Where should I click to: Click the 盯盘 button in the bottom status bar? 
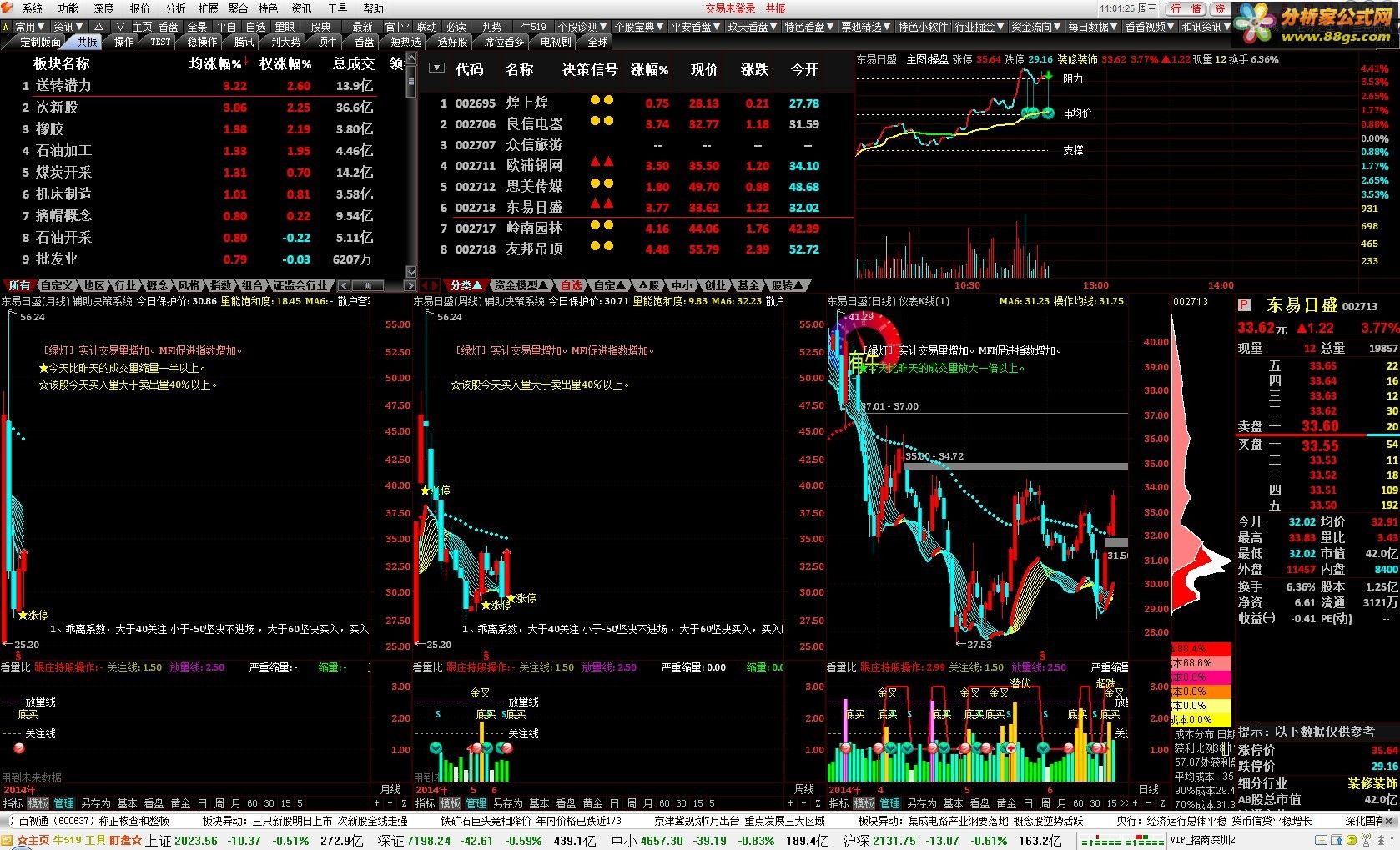click(126, 841)
